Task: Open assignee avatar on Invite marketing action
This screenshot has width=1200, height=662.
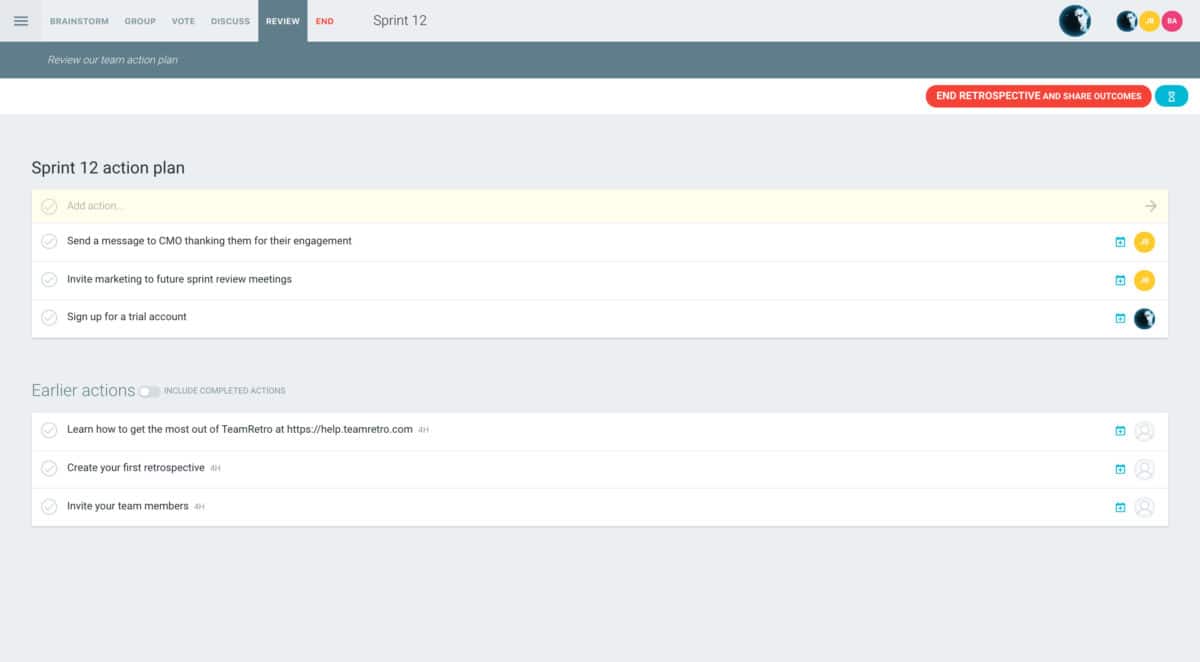Action: pos(1144,280)
